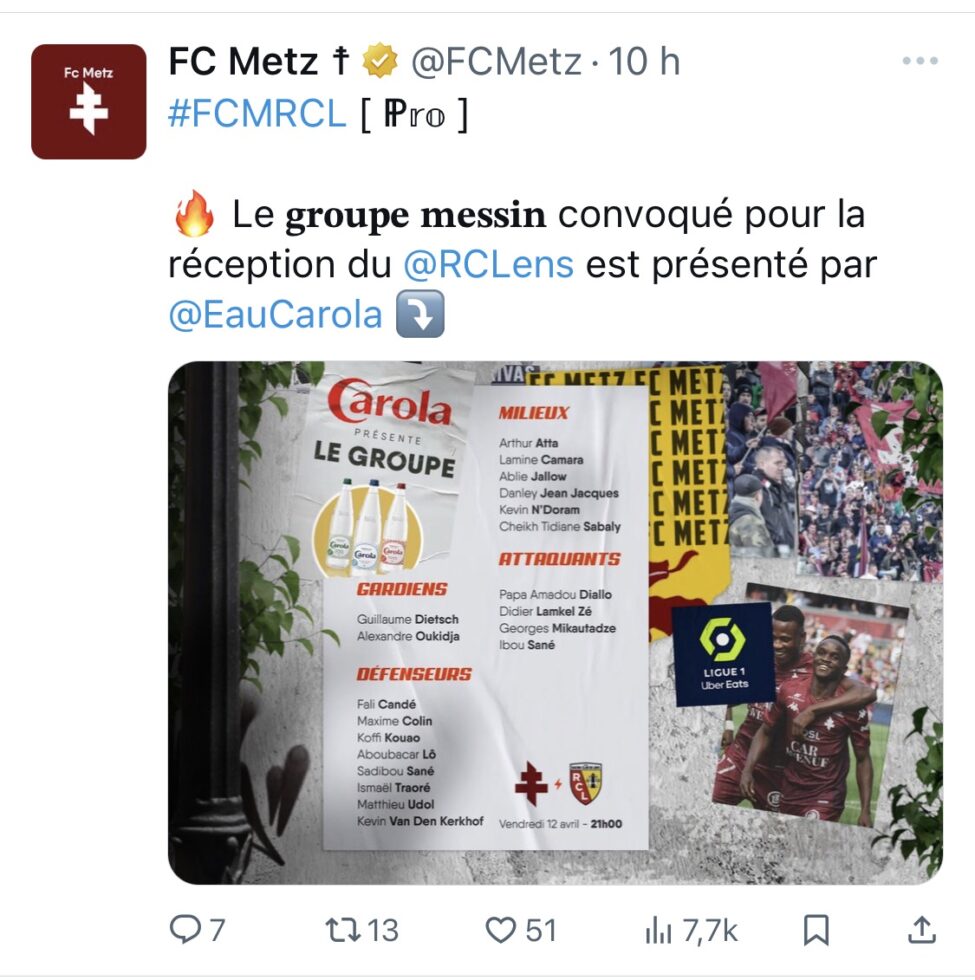The width and height of the screenshot is (975, 980).
Task: Click the @FCMetz handle
Action: click(x=496, y=61)
